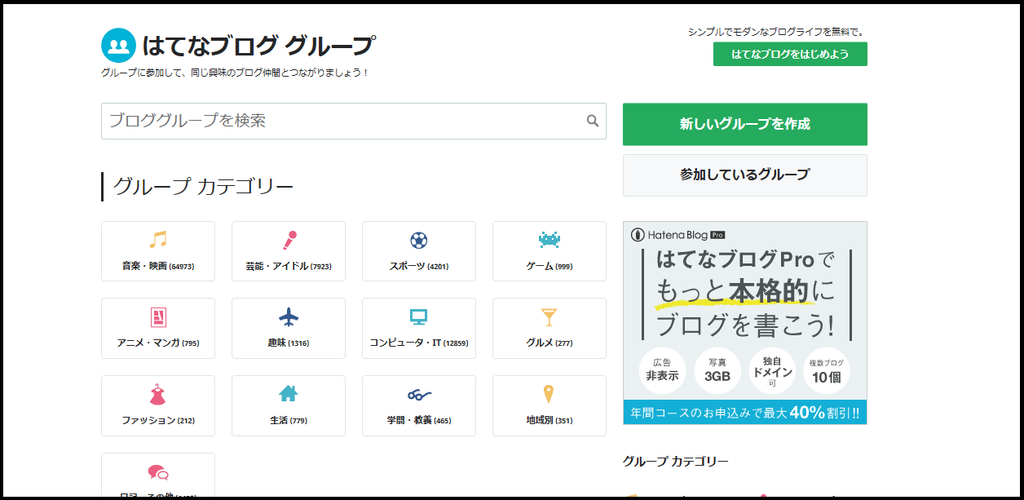Open the 学問・教養 (465) category label
1024x500 pixels.
click(419, 420)
